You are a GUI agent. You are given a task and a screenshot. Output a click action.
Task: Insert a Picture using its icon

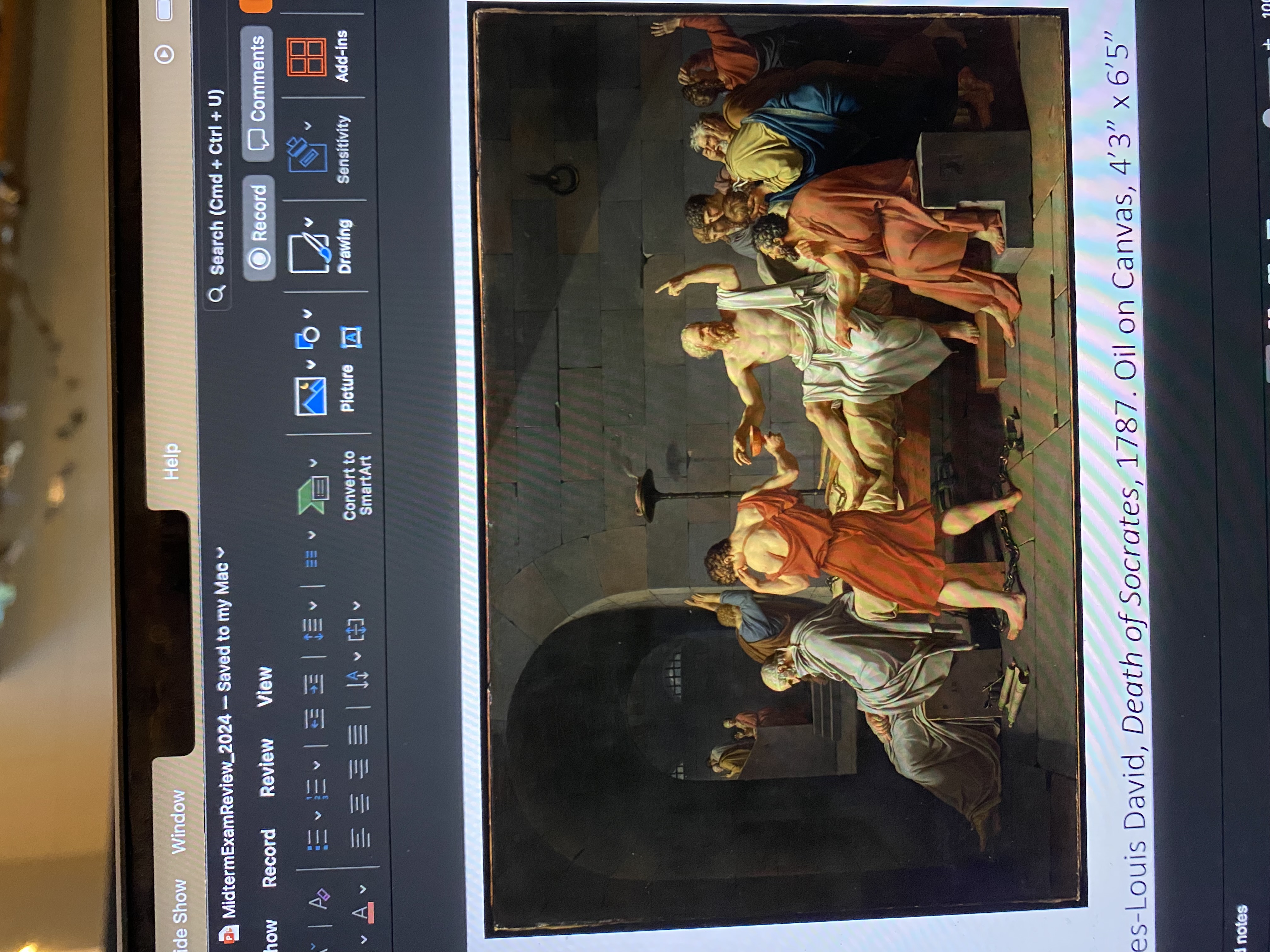[x=311, y=396]
